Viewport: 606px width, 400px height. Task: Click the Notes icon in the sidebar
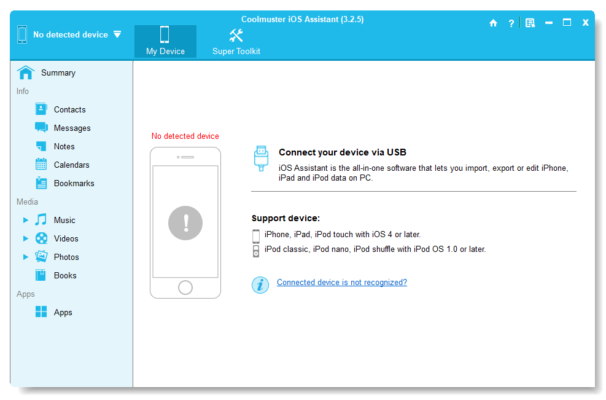pyautogui.click(x=41, y=146)
